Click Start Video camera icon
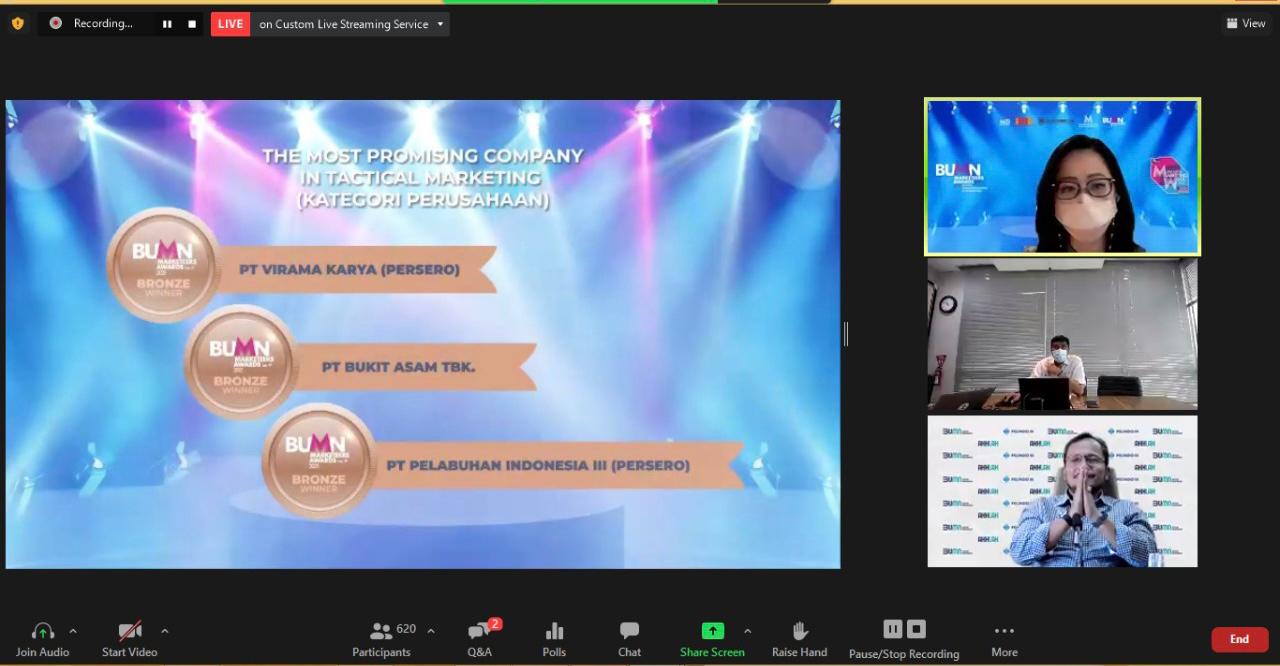The image size is (1280, 666). 130,631
